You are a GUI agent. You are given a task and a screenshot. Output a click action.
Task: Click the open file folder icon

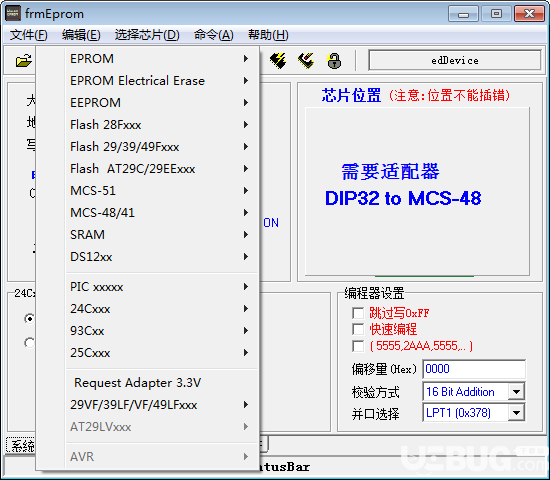[23, 61]
